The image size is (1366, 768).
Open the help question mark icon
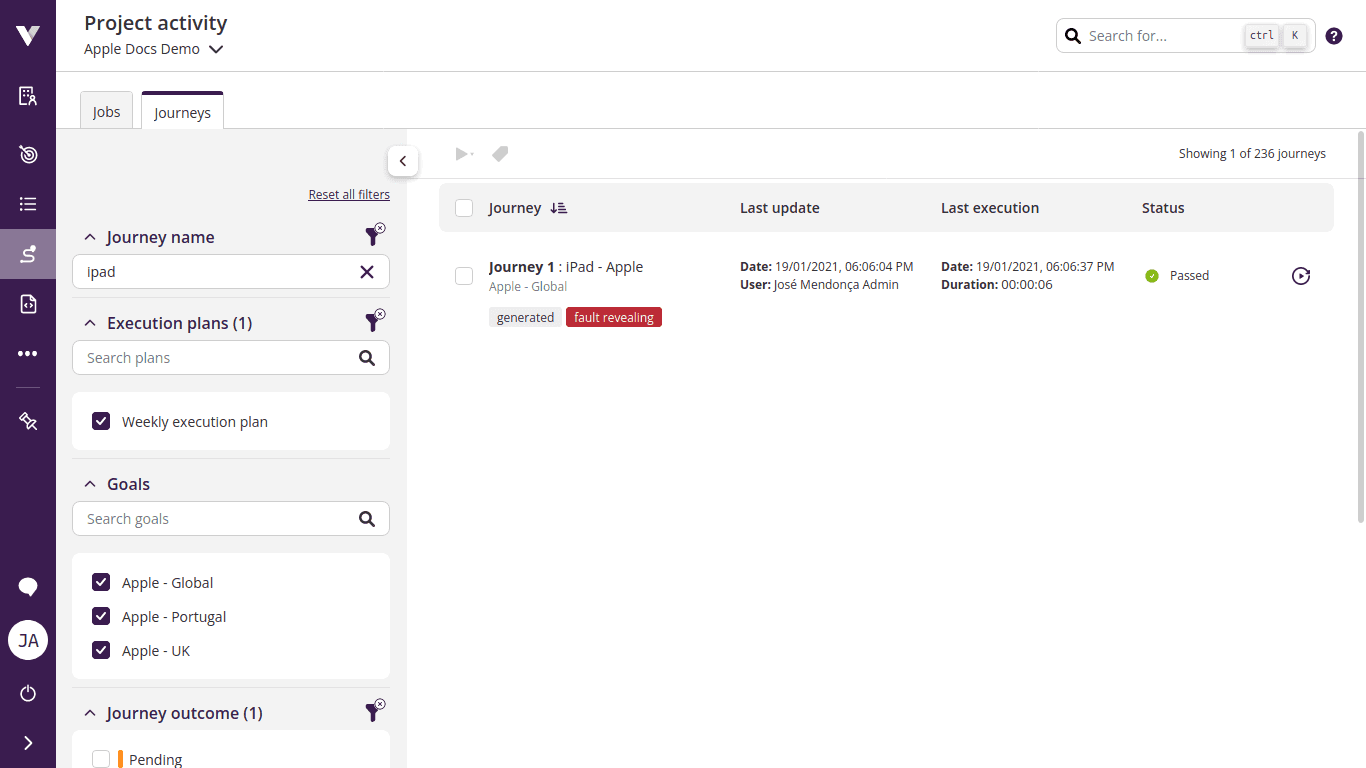click(x=1334, y=36)
